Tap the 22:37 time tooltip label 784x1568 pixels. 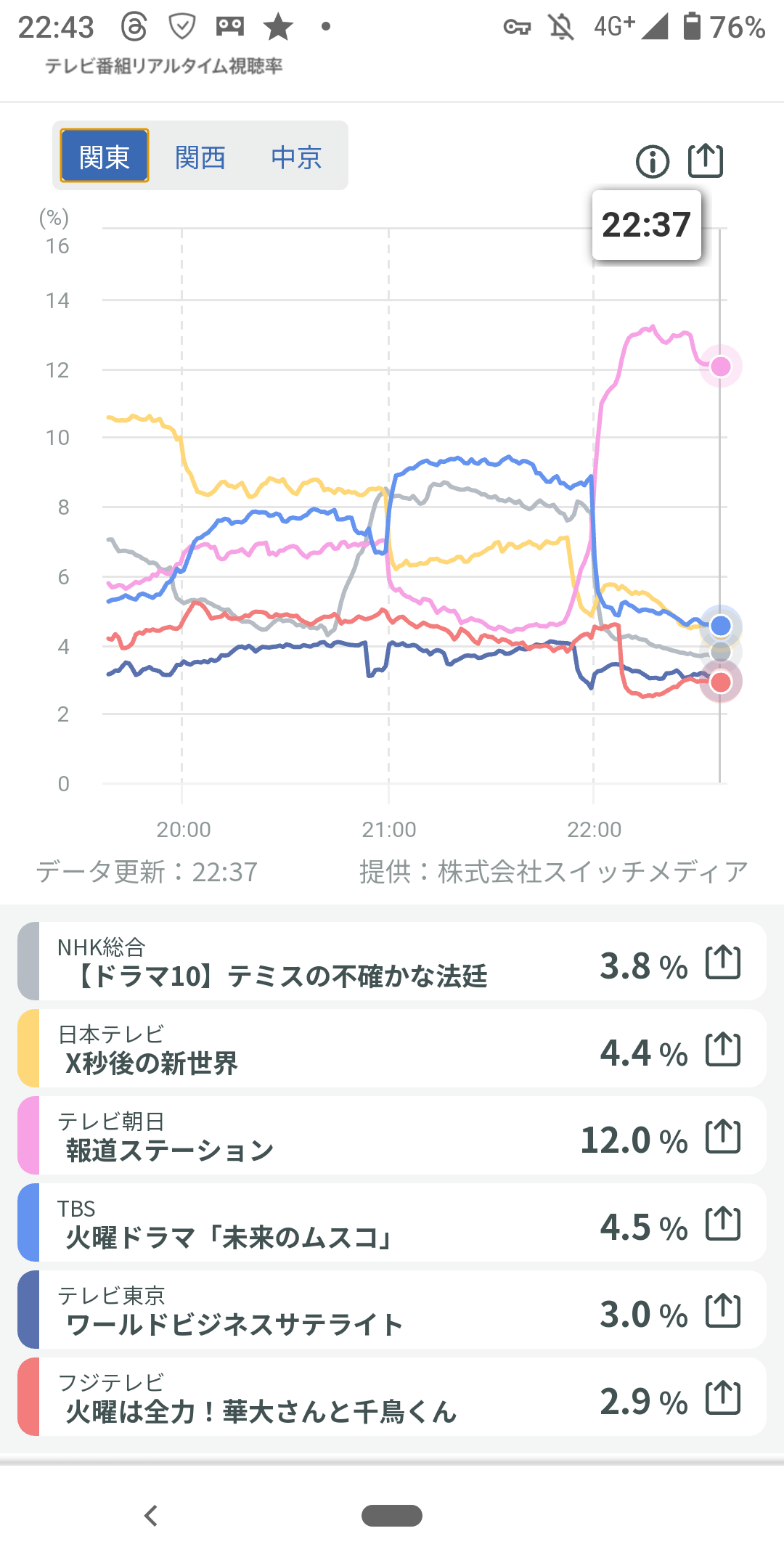point(646,225)
